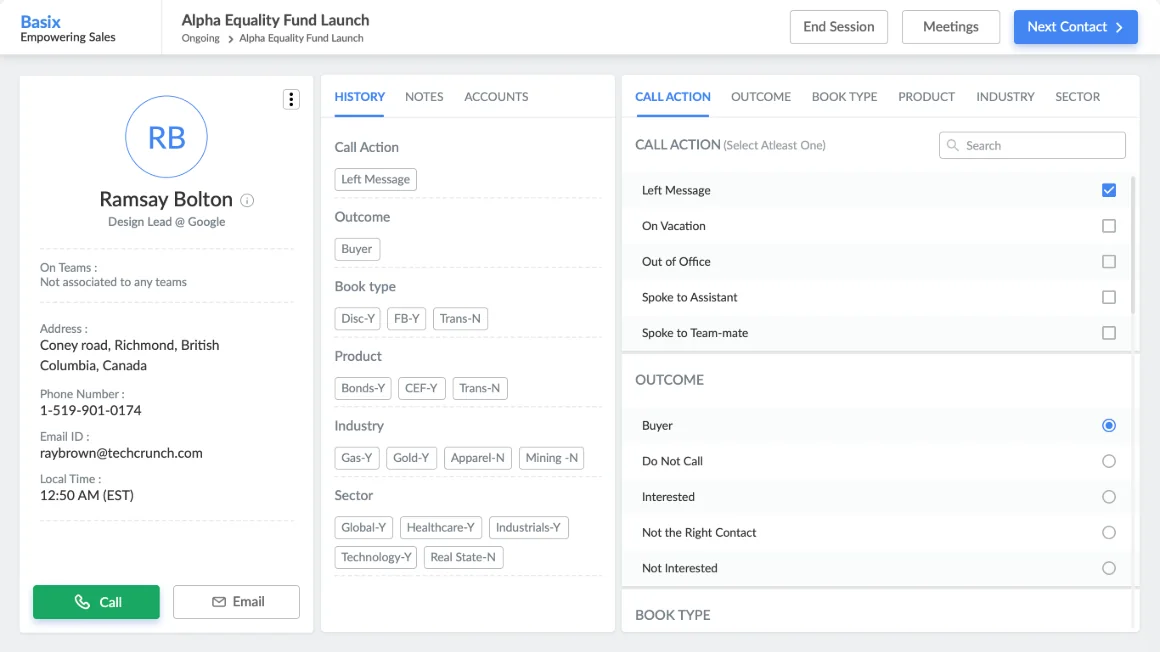Click the Email button
The height and width of the screenshot is (652, 1160).
tap(237, 602)
